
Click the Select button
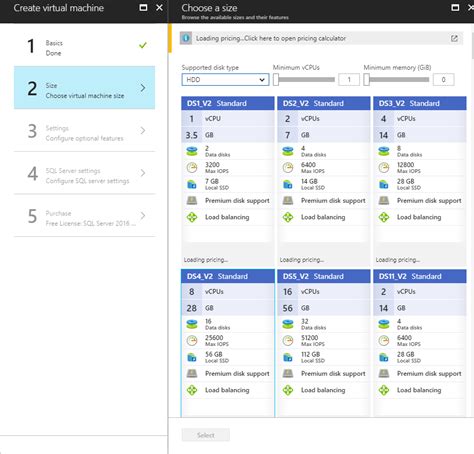[206, 435]
